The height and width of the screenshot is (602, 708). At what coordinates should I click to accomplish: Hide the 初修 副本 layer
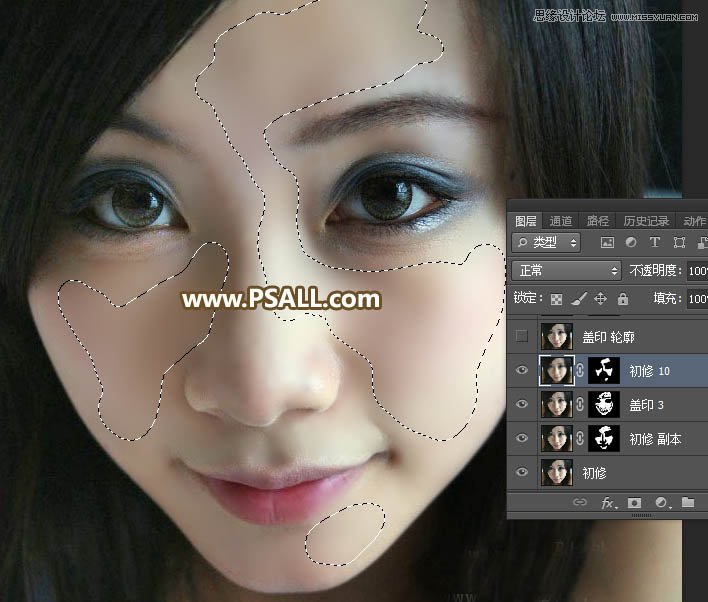(522, 438)
